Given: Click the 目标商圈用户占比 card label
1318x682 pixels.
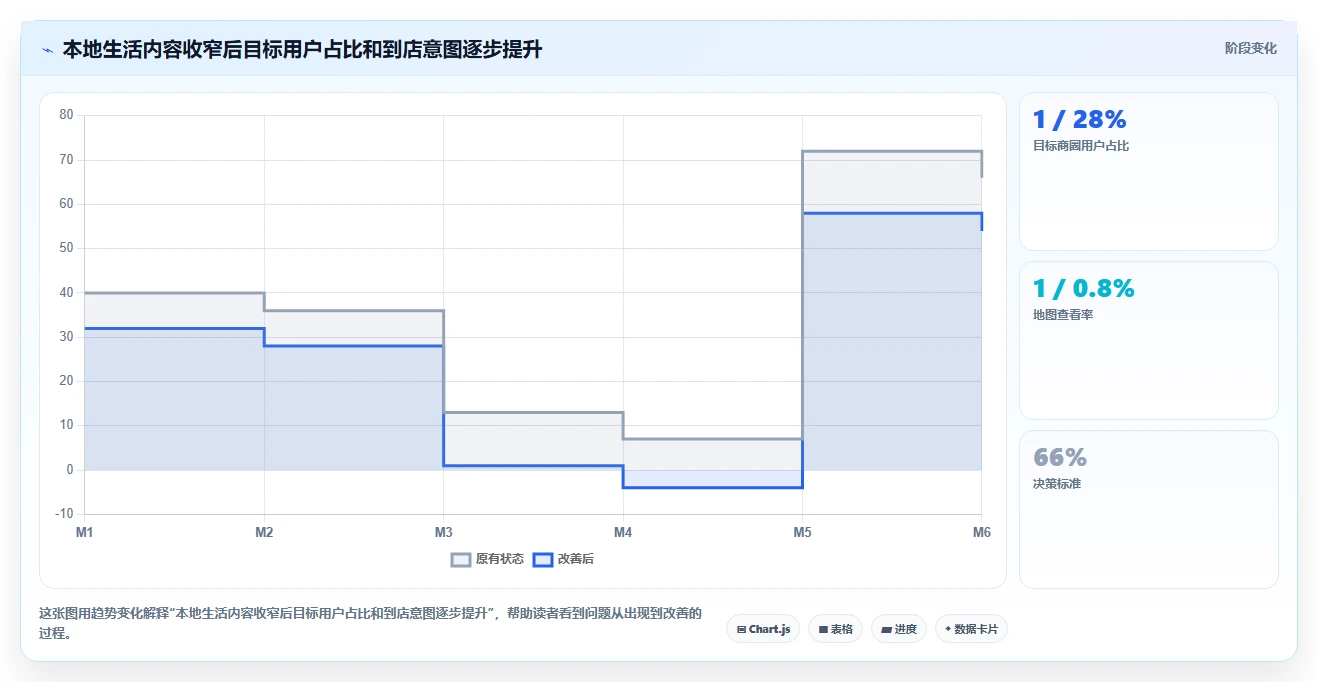Looking at the screenshot, I should pyautogui.click(x=1081, y=146).
